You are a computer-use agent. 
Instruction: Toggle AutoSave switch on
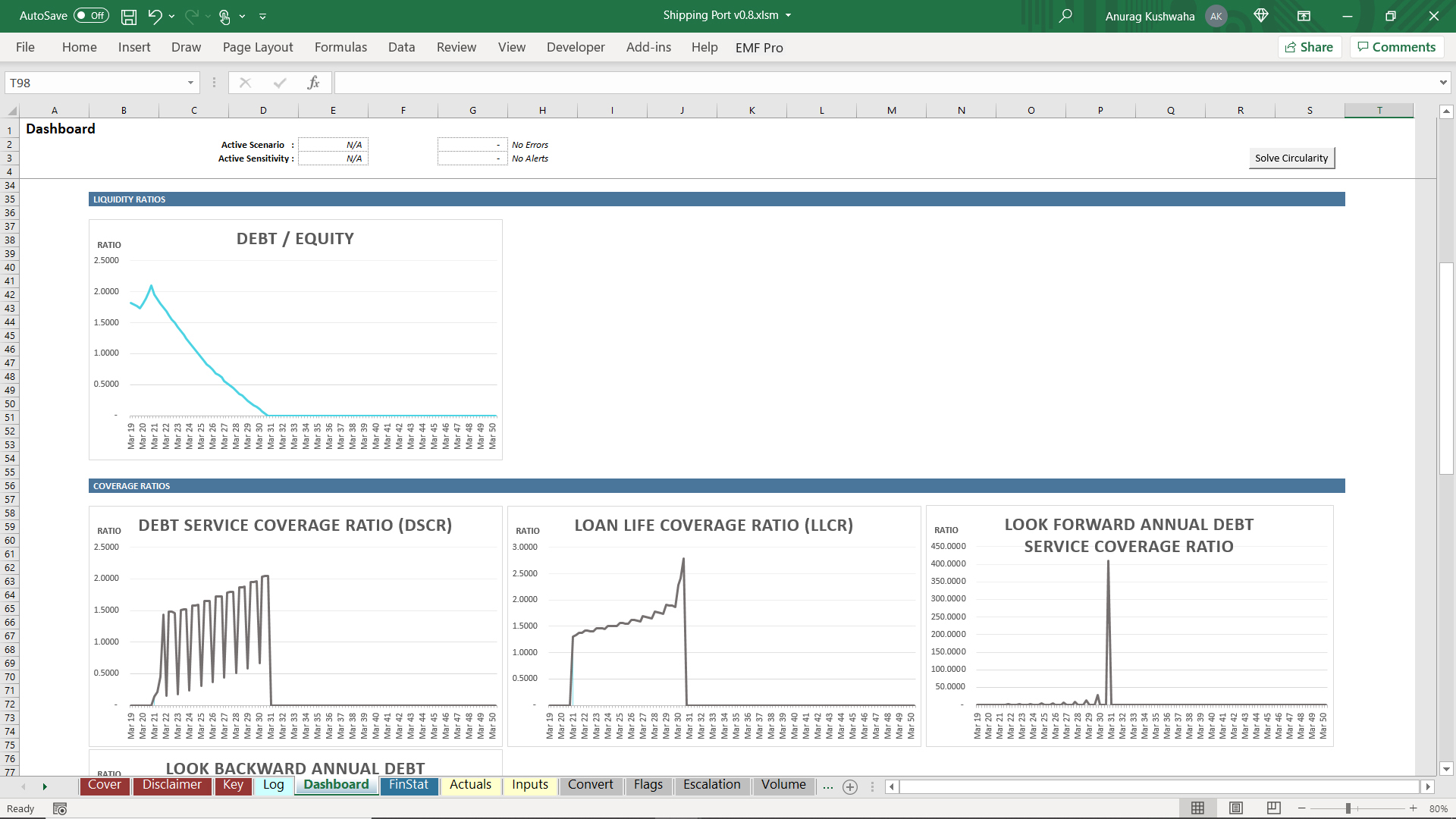pyautogui.click(x=91, y=16)
